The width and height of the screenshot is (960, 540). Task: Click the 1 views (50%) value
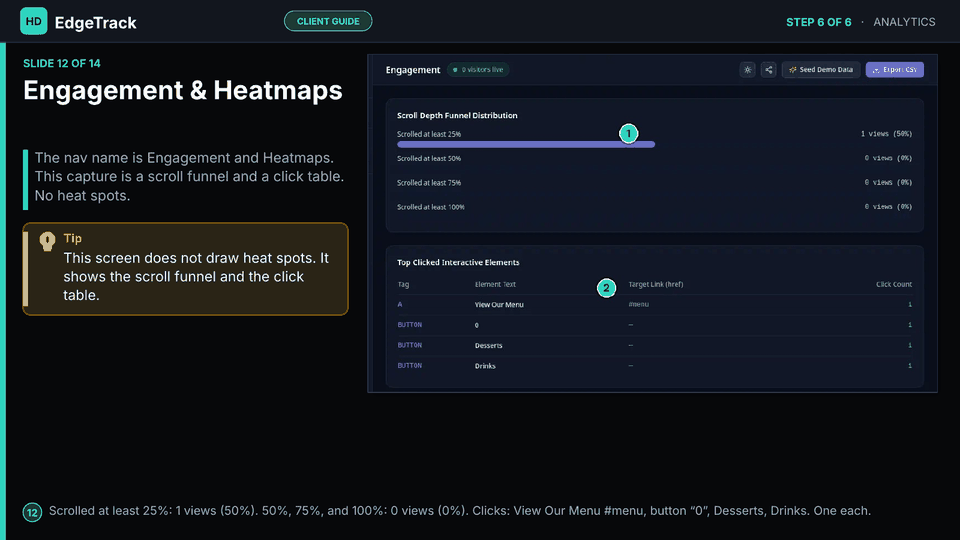coord(886,133)
